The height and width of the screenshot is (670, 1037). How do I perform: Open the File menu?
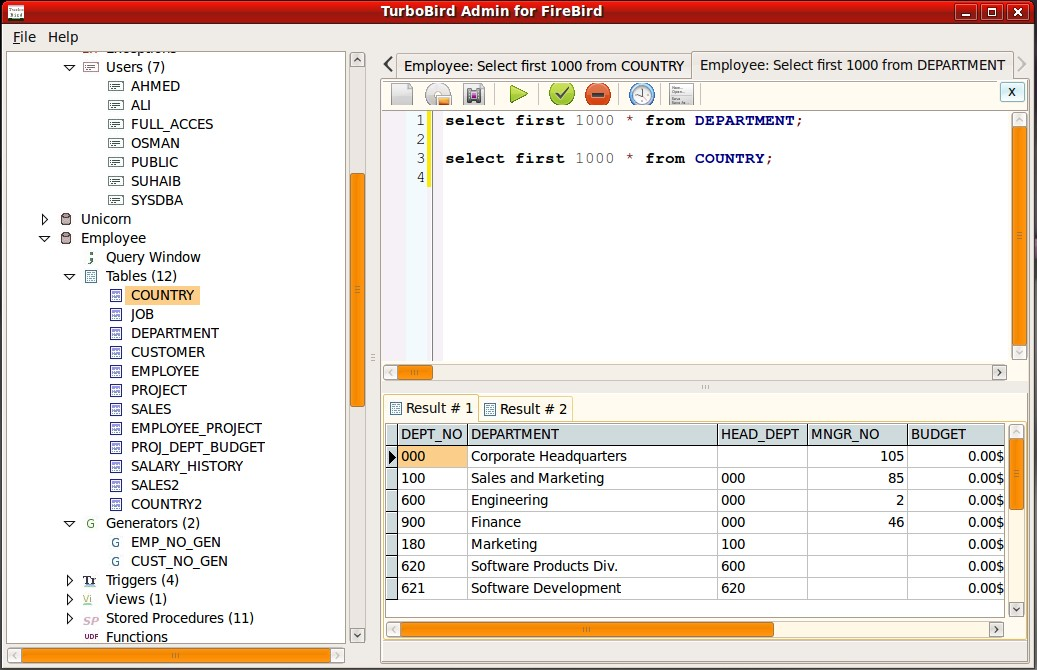pos(23,37)
